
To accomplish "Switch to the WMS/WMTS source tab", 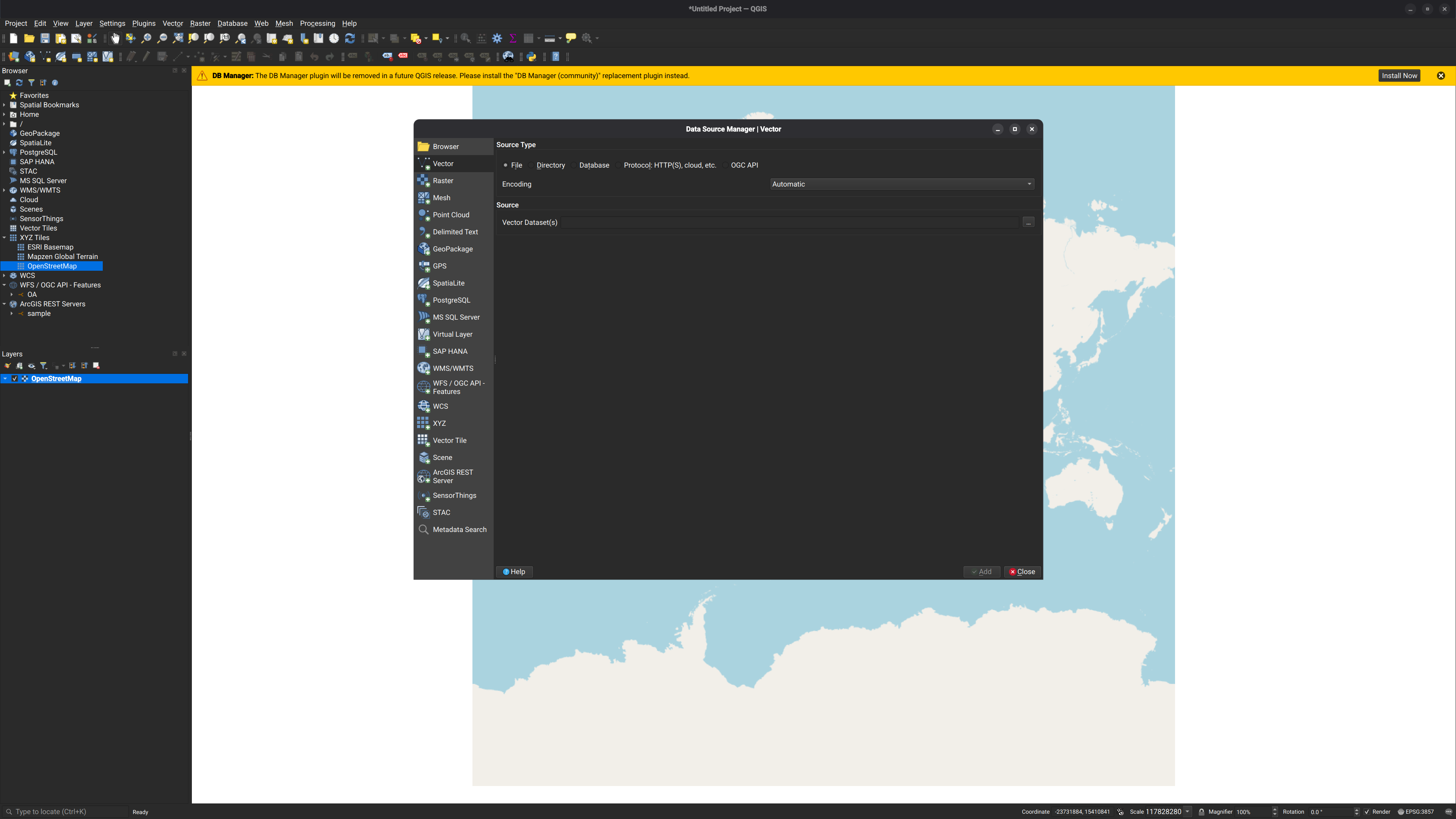I will coord(453,369).
